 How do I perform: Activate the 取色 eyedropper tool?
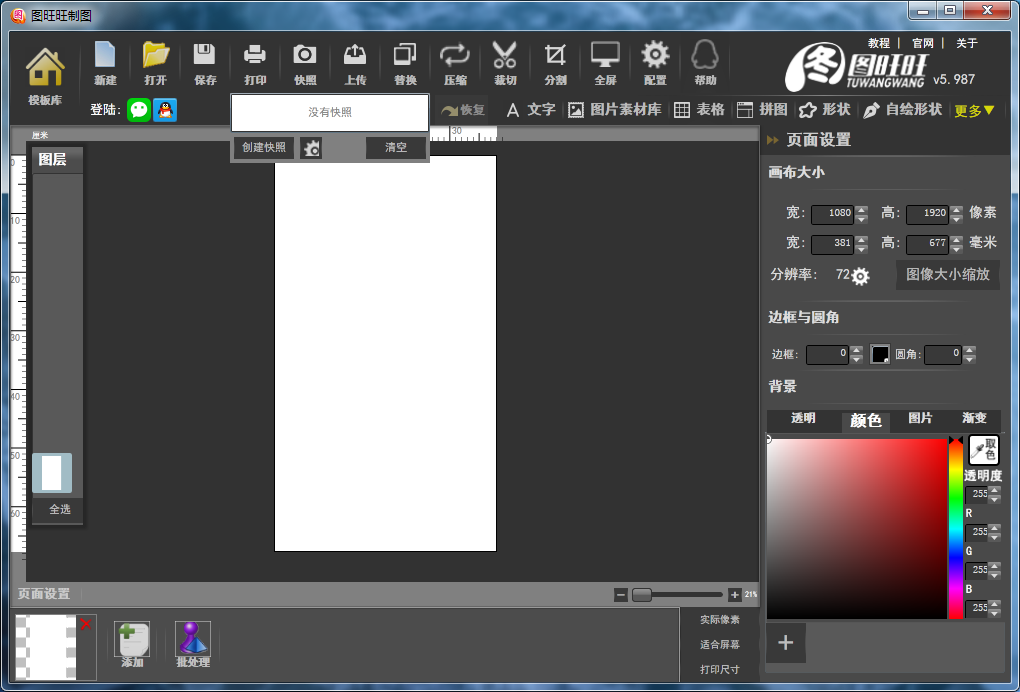984,449
